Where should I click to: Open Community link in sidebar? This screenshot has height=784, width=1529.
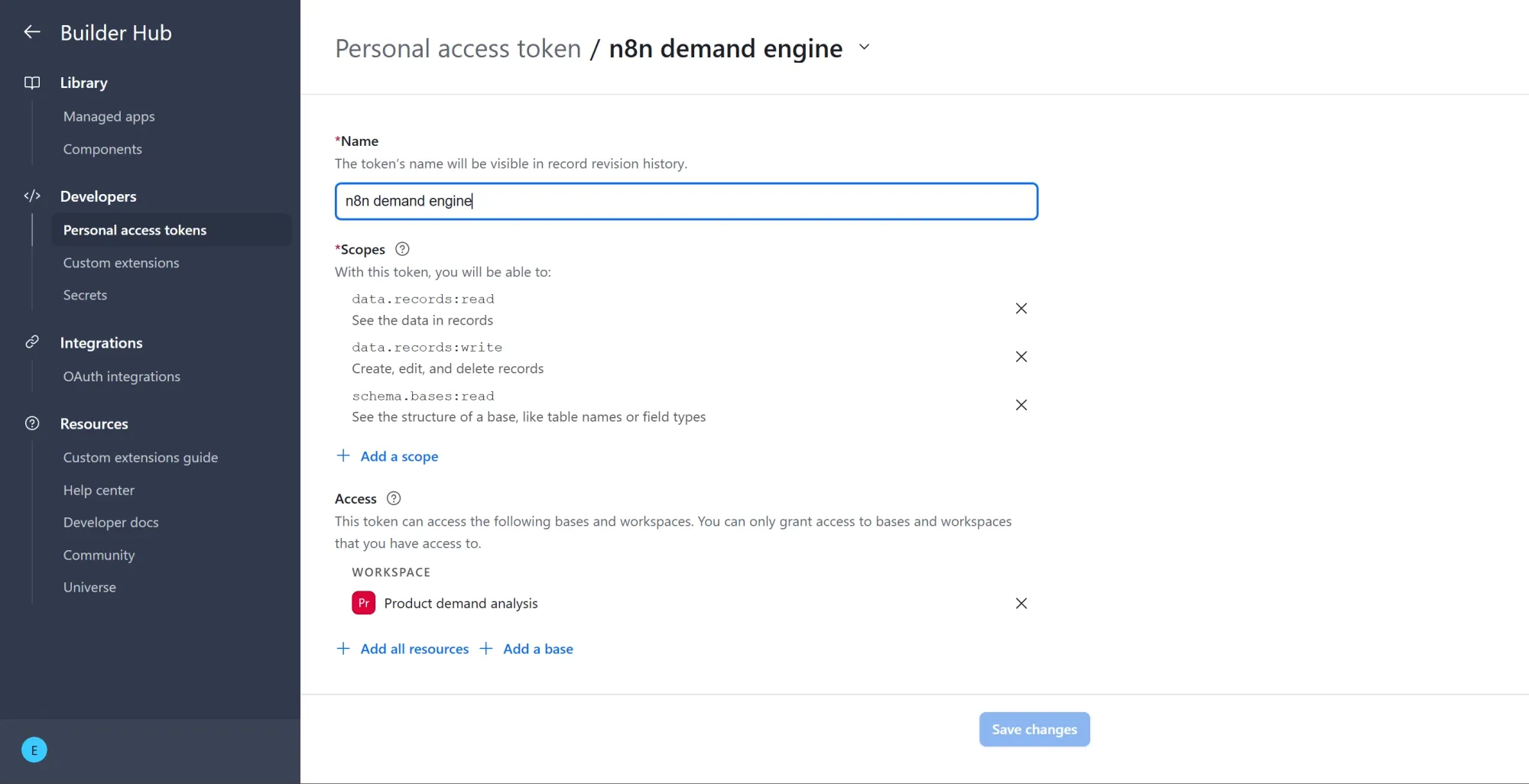[99, 556]
